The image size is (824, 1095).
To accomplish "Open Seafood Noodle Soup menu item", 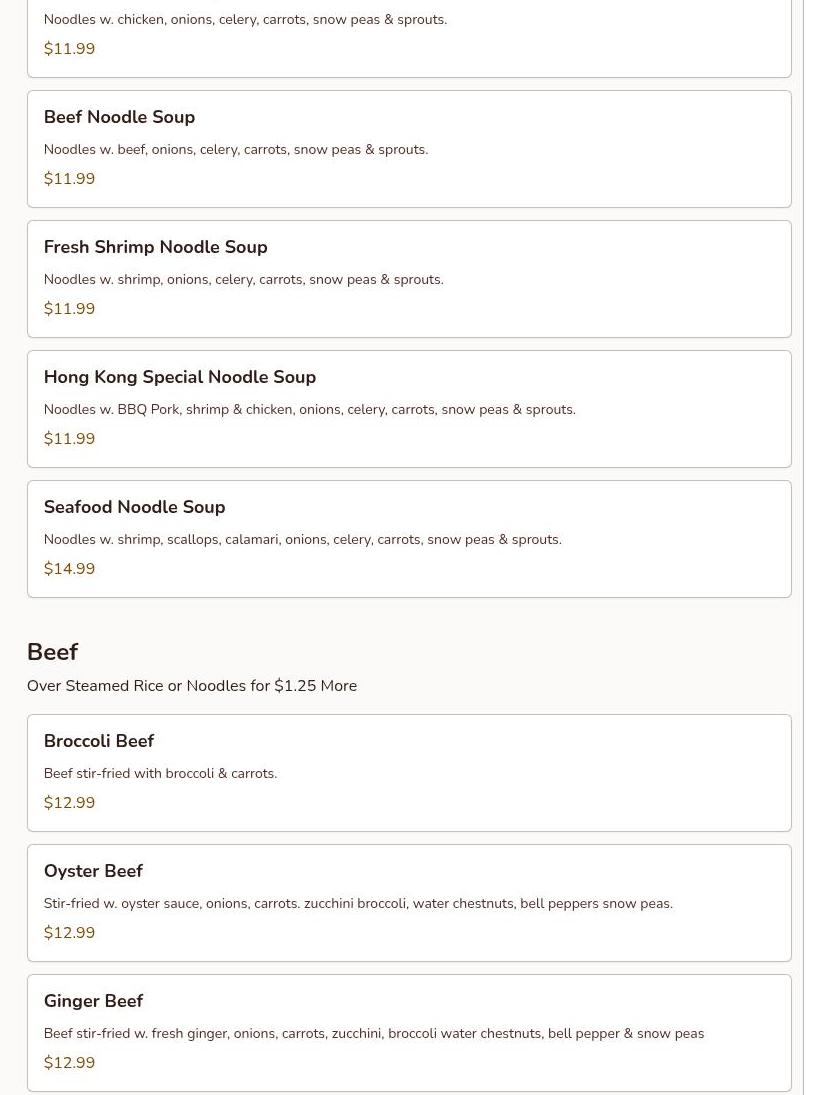I will [134, 507].
